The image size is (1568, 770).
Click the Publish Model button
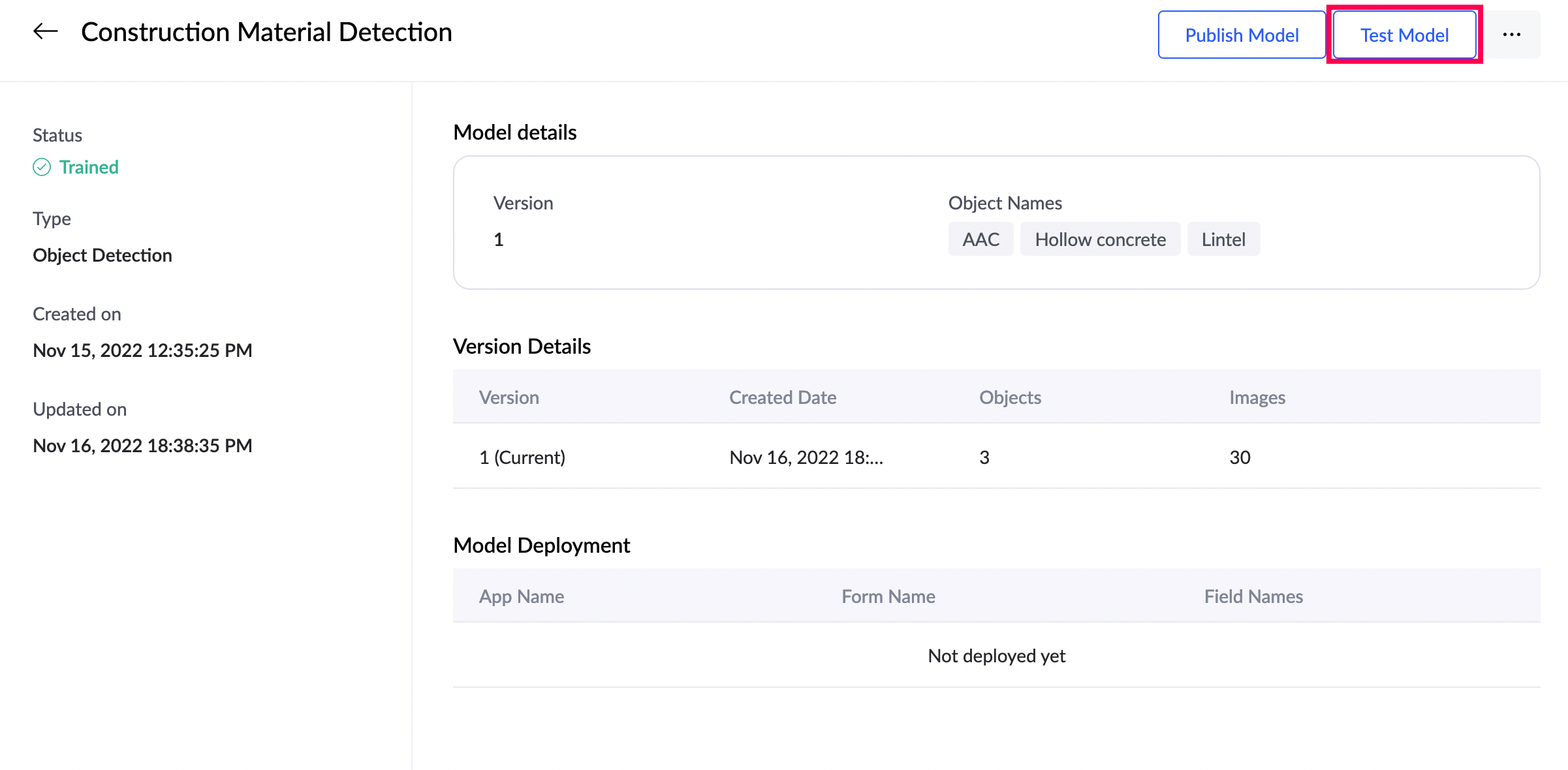1241,35
